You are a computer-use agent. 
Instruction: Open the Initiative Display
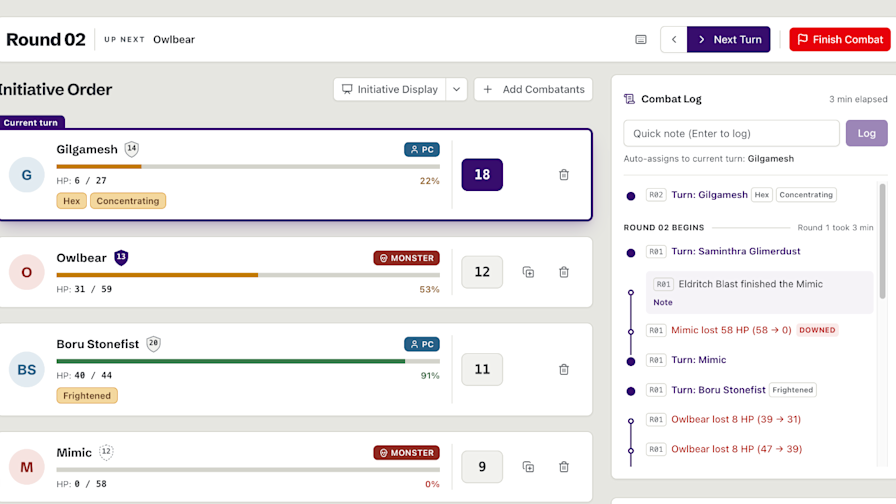390,89
